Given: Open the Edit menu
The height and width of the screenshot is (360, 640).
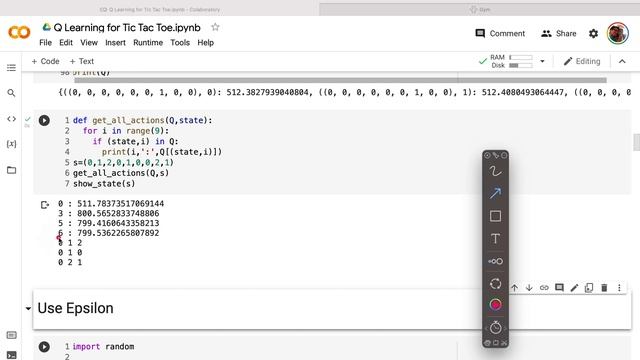Looking at the screenshot, I should coord(66,42).
